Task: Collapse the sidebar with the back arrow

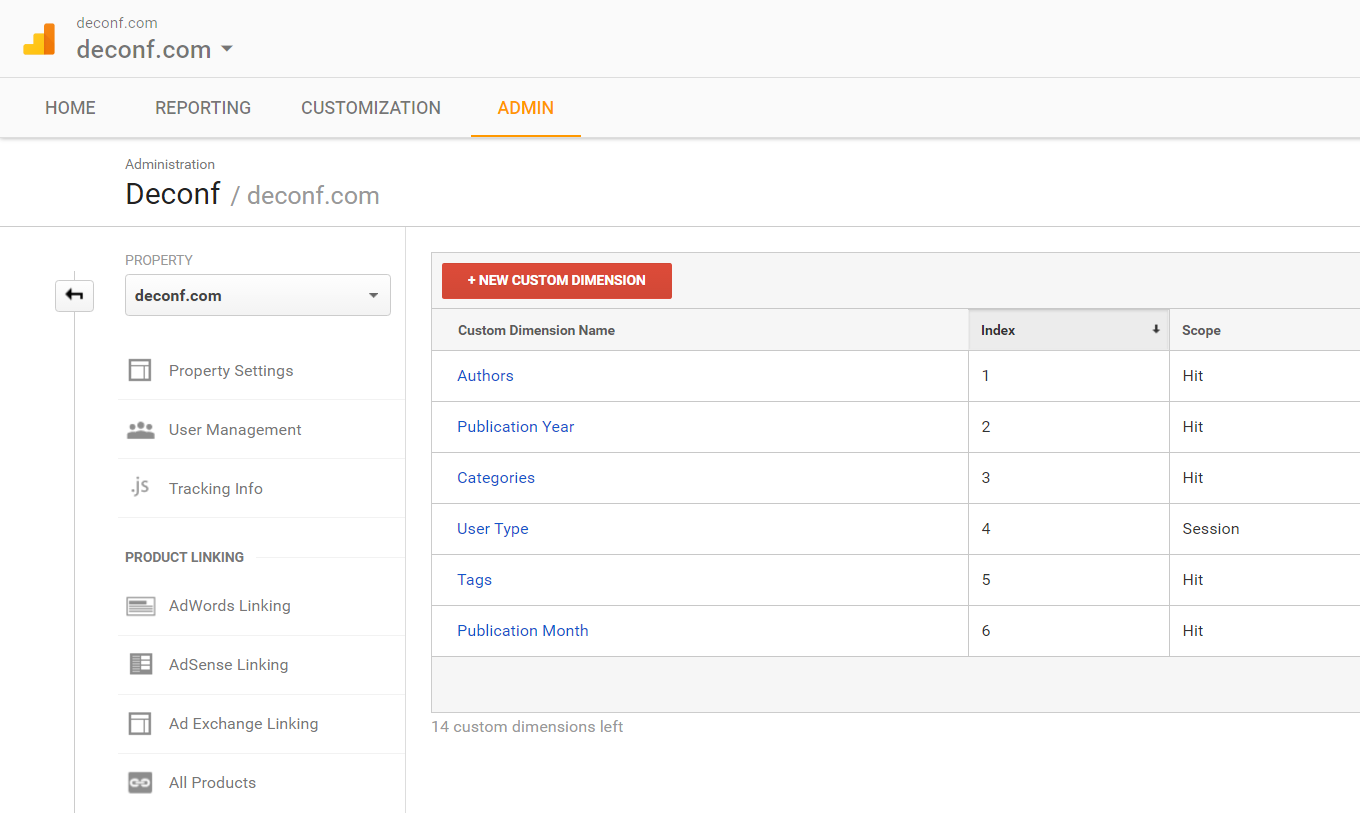Action: 74,296
